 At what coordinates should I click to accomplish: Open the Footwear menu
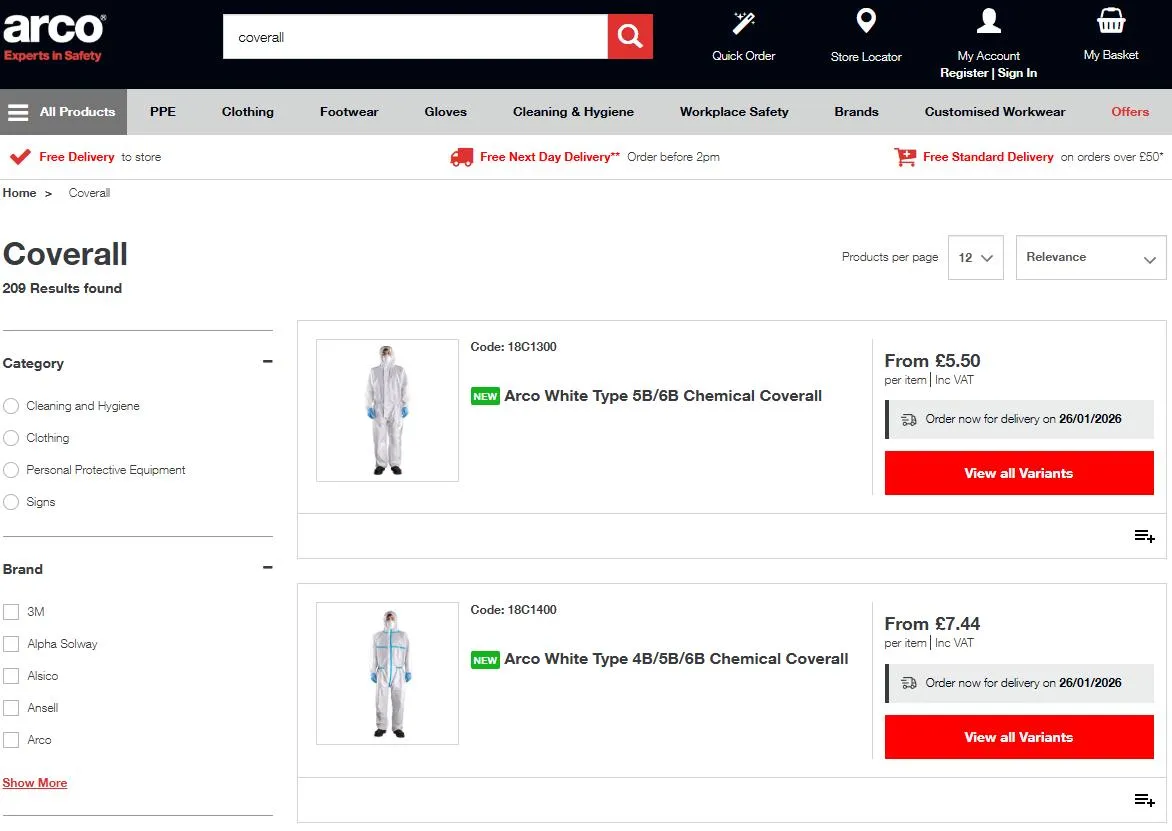coord(349,112)
